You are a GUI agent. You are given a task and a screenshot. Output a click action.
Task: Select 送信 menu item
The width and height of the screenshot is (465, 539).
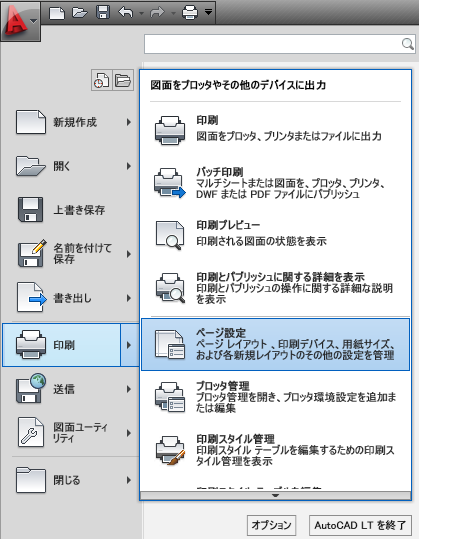(70, 389)
